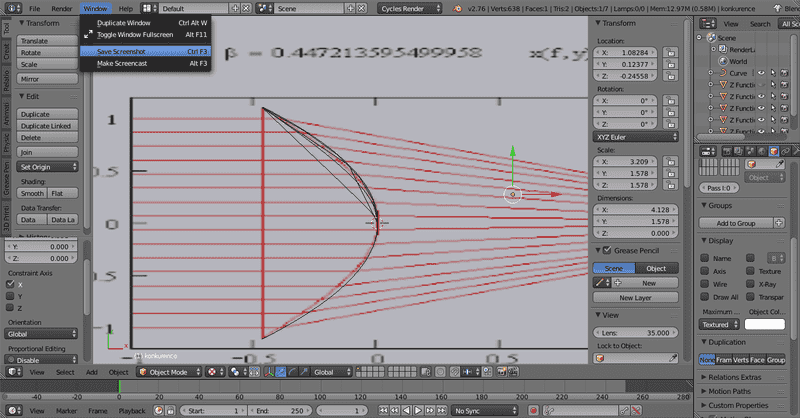Check the X-Ray display option
Screen dimensions: 800x418
pos(750,284)
